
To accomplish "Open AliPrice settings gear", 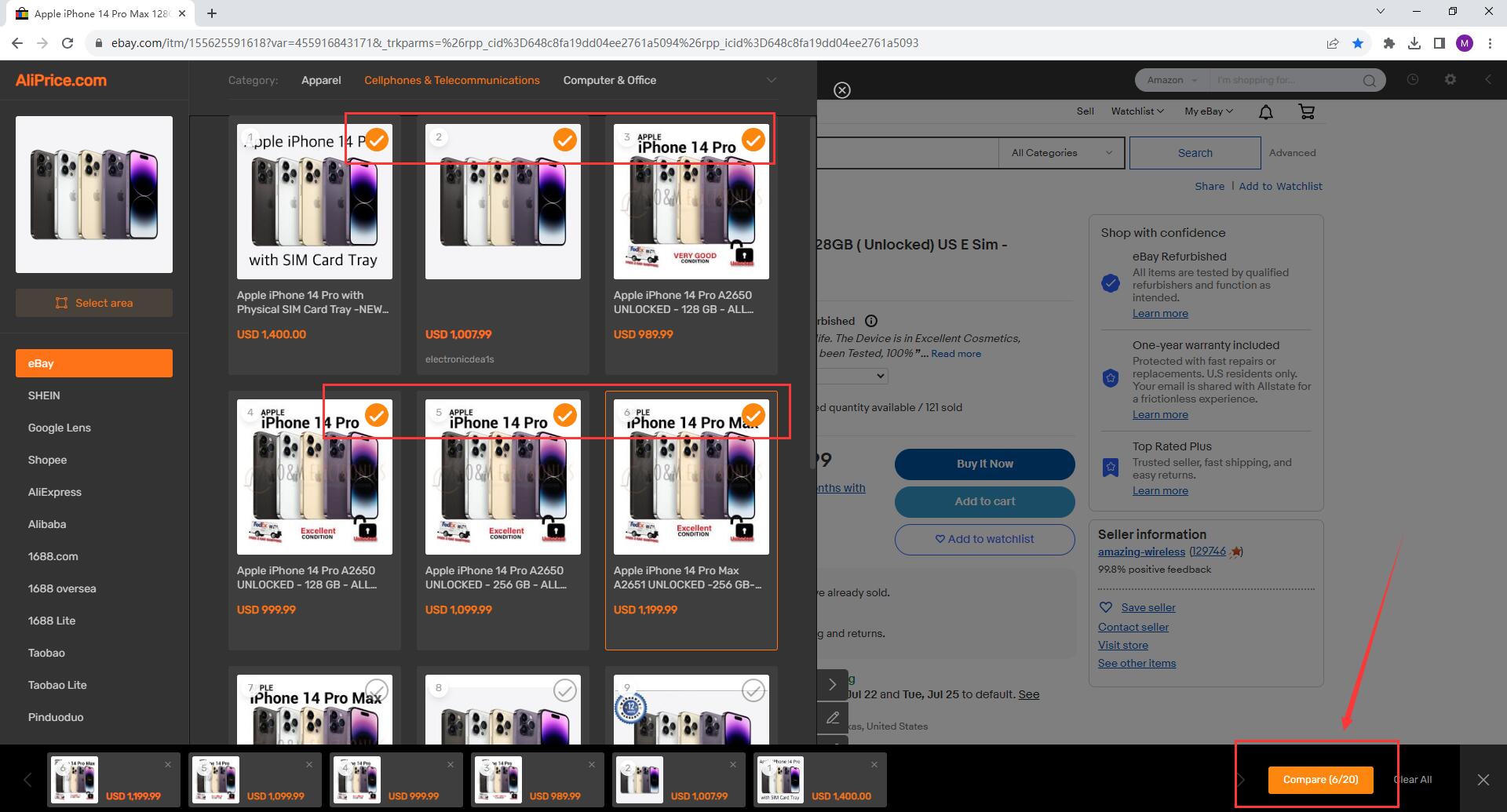I will pos(1450,79).
